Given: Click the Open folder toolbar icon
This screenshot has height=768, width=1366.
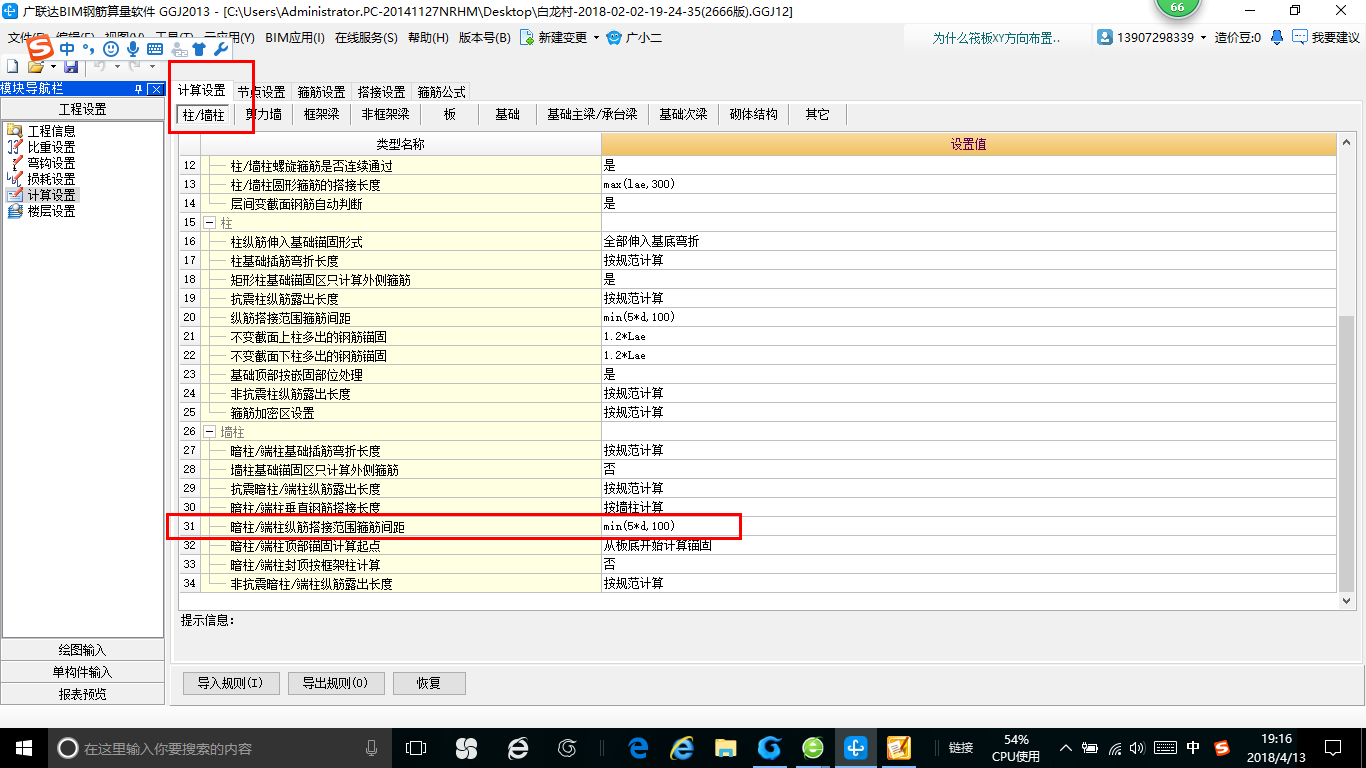Looking at the screenshot, I should tap(35, 66).
